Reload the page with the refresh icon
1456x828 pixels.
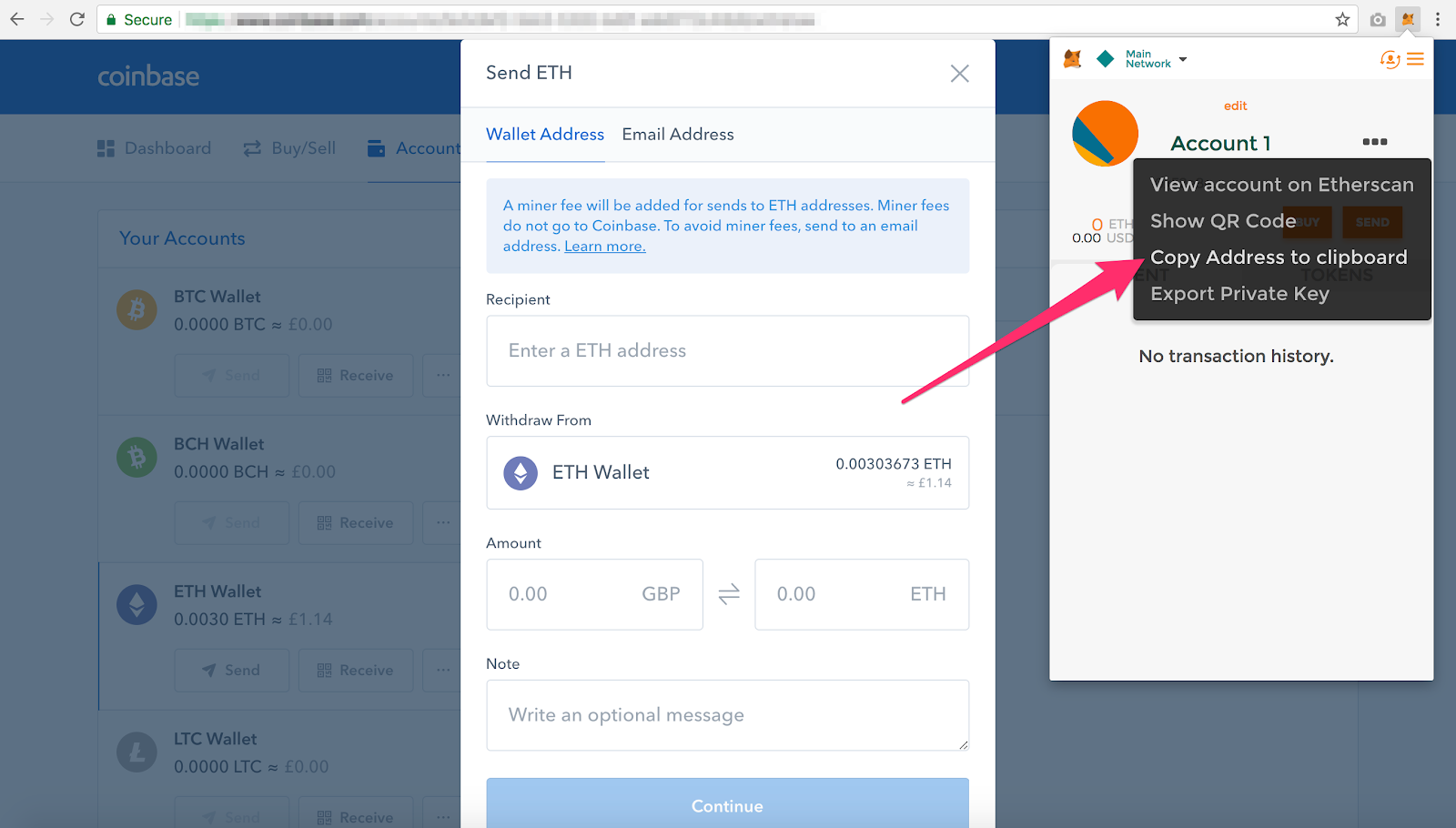click(x=77, y=19)
